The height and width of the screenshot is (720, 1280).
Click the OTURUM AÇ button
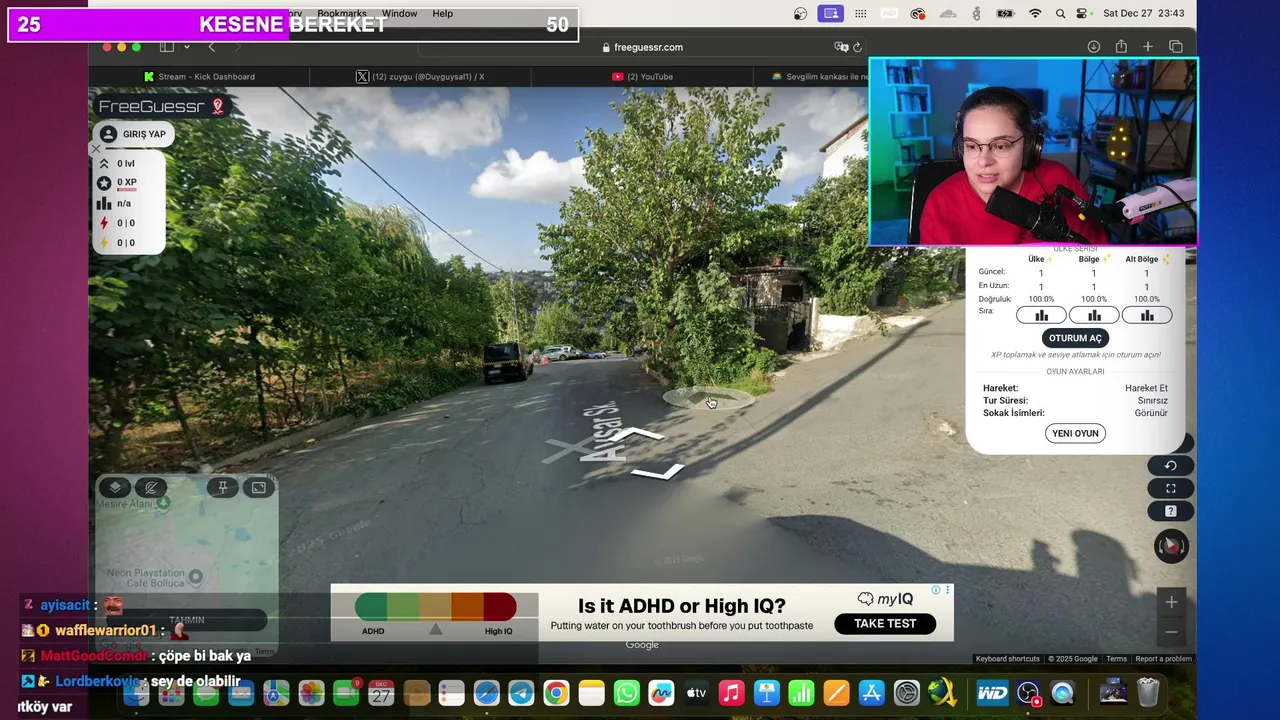pos(1075,338)
